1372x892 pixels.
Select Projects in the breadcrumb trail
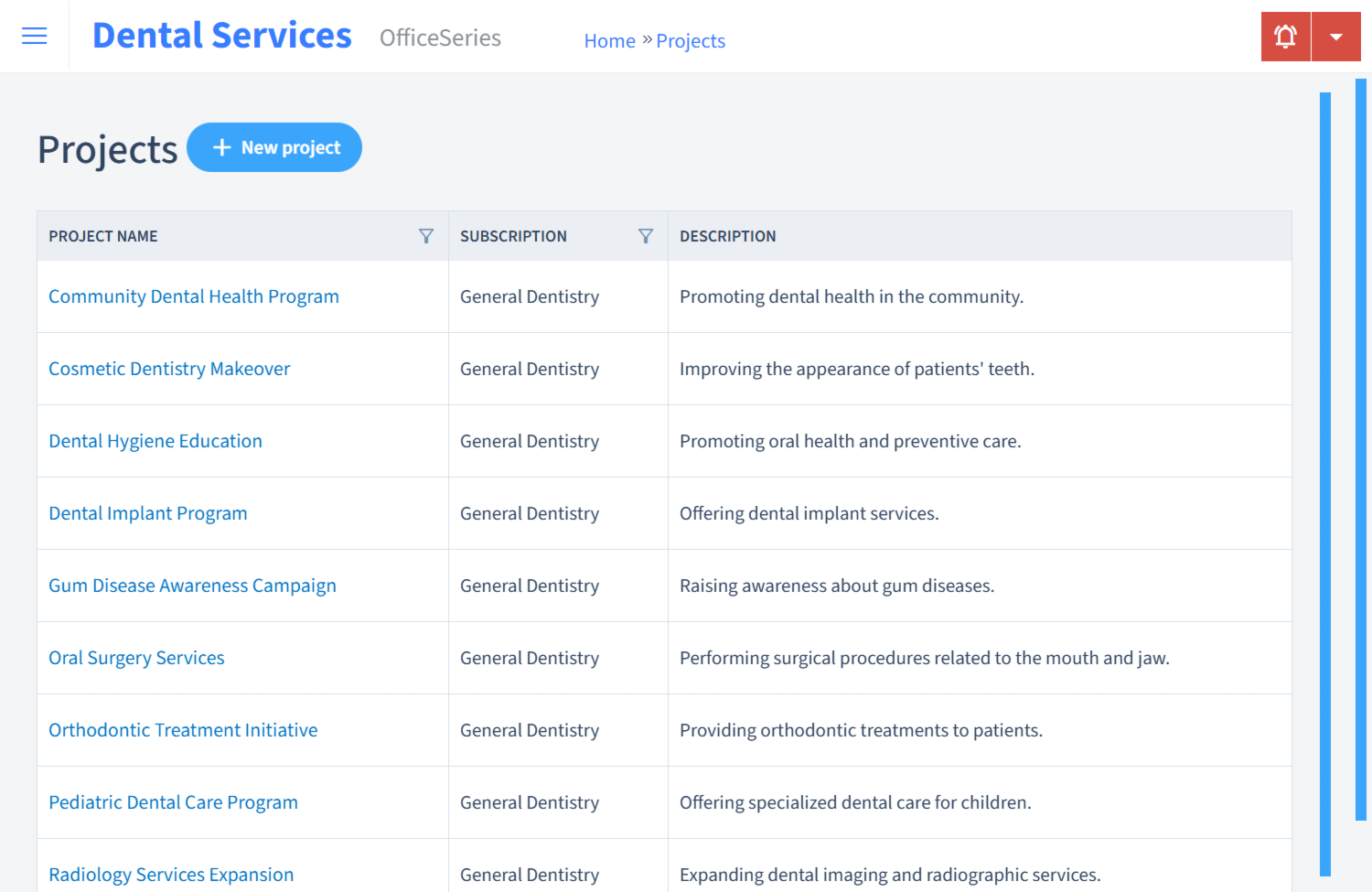click(691, 40)
